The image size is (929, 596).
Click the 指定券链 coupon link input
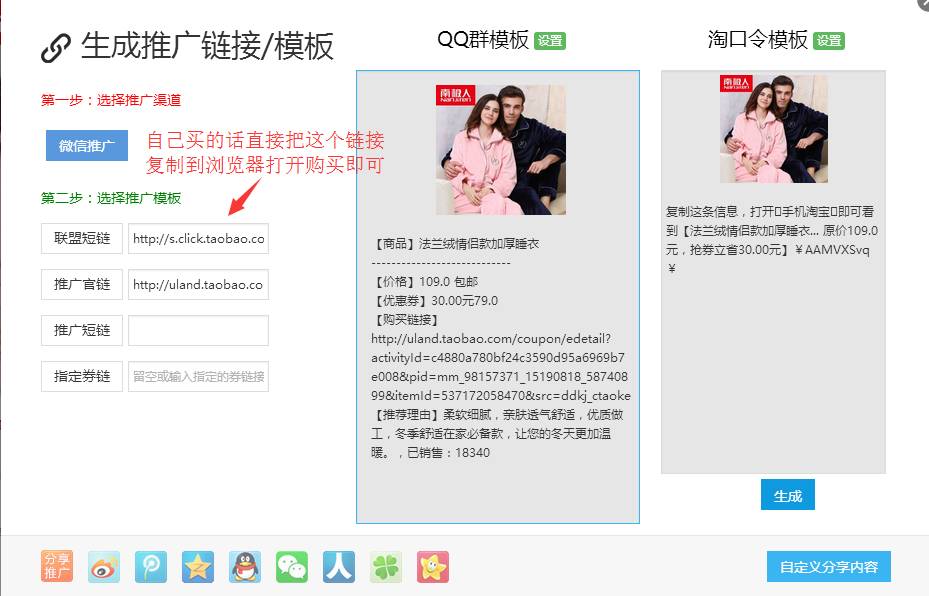198,377
